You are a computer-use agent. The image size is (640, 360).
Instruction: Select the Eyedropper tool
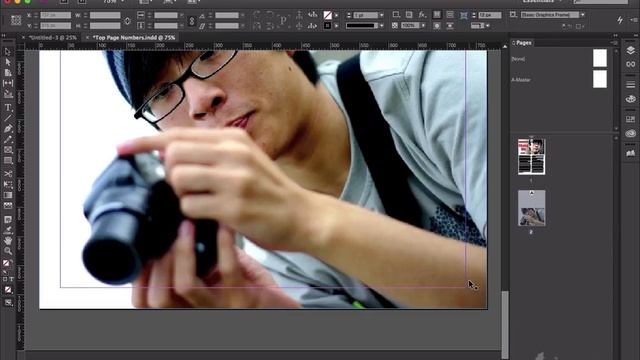pyautogui.click(x=8, y=230)
